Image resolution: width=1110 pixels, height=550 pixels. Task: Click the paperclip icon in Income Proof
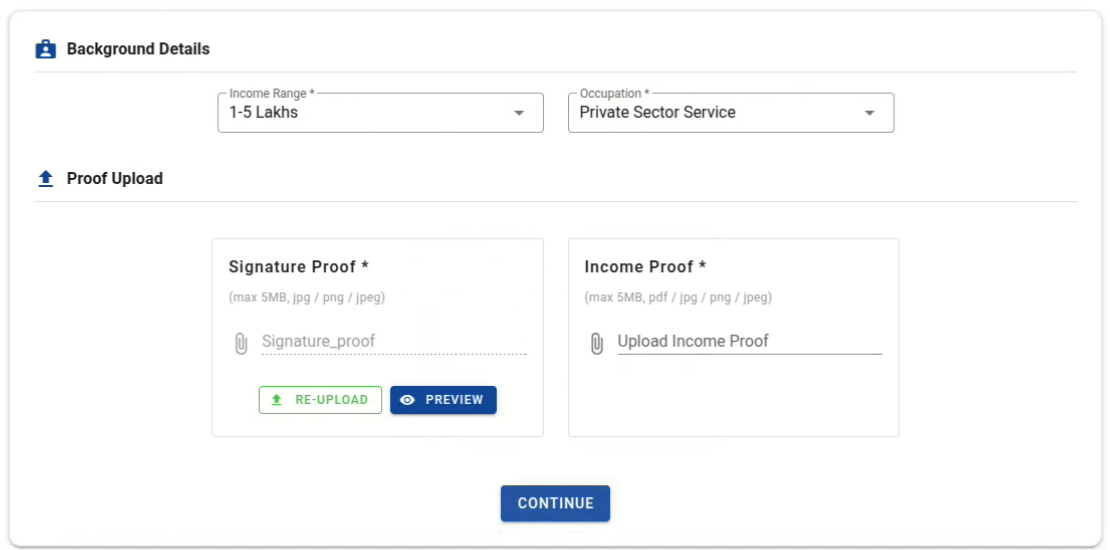tap(597, 343)
